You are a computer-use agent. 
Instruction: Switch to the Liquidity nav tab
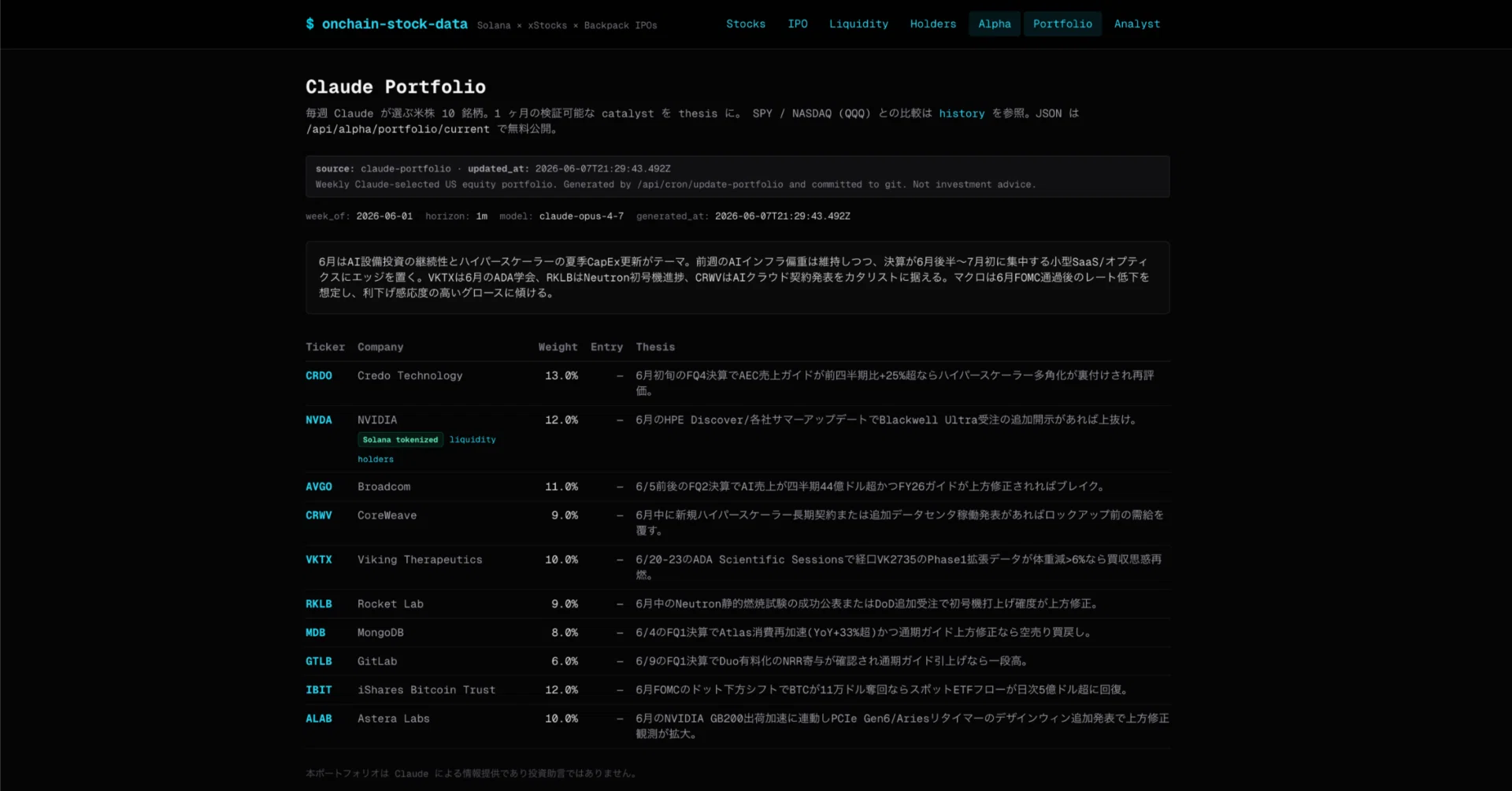858,24
